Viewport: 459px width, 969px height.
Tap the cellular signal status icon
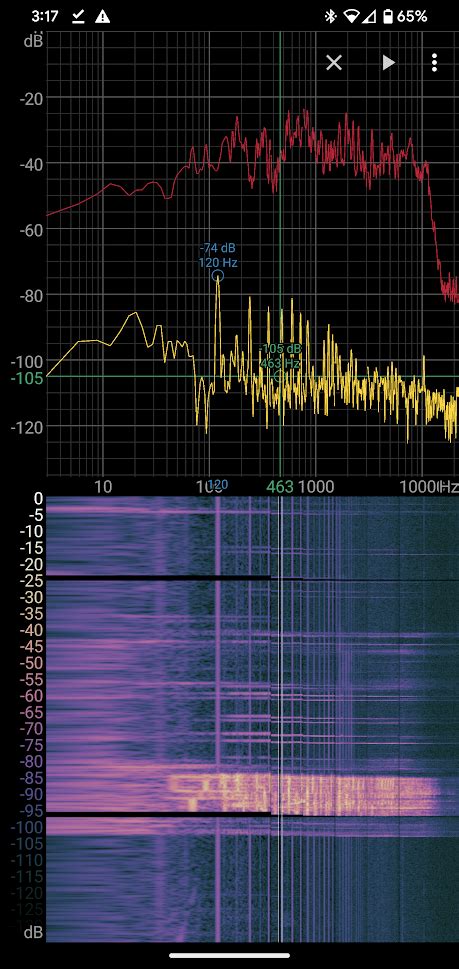369,17
